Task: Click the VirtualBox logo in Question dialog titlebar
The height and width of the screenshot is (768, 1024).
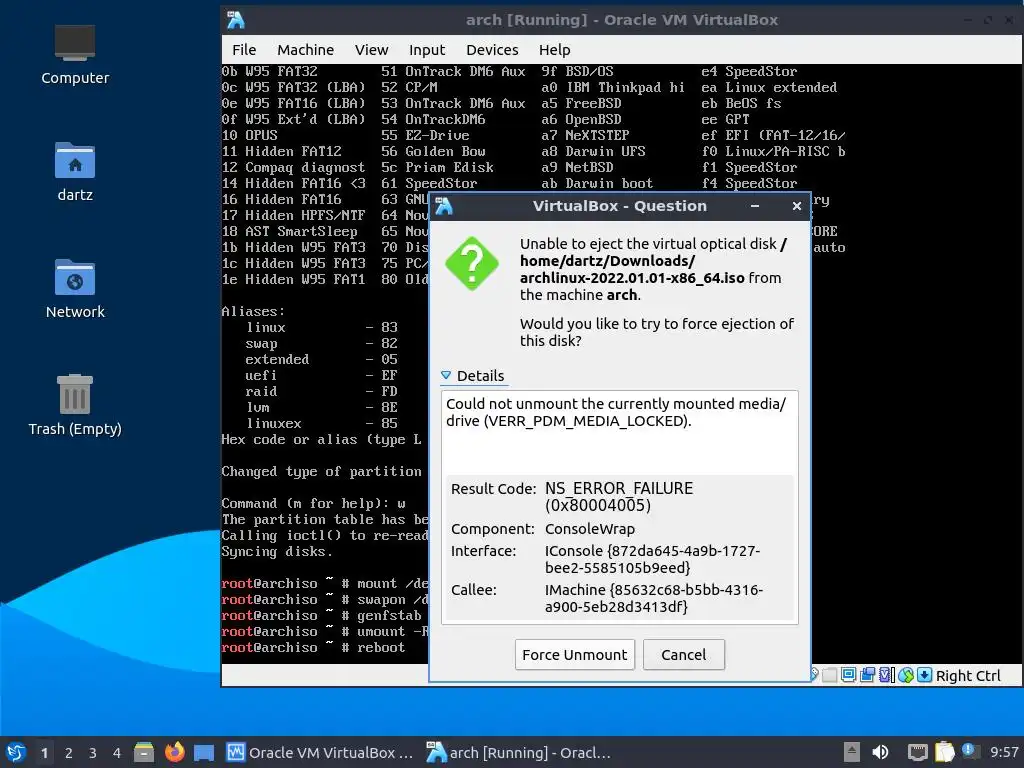Action: coord(444,206)
